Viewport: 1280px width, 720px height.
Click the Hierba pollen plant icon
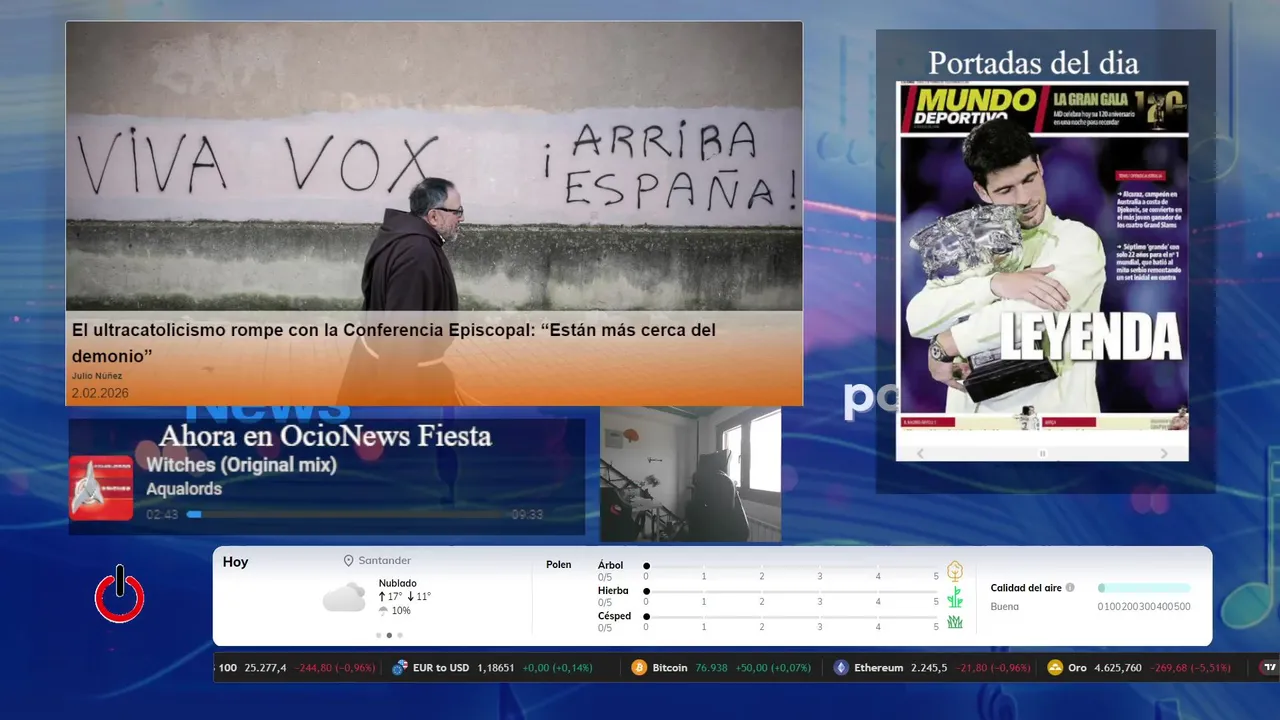tap(955, 597)
